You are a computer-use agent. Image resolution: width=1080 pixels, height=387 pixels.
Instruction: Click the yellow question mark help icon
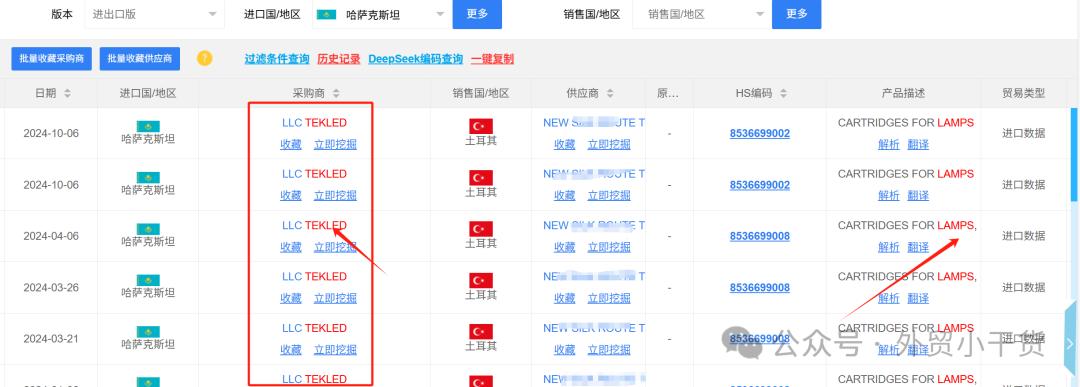coord(205,59)
